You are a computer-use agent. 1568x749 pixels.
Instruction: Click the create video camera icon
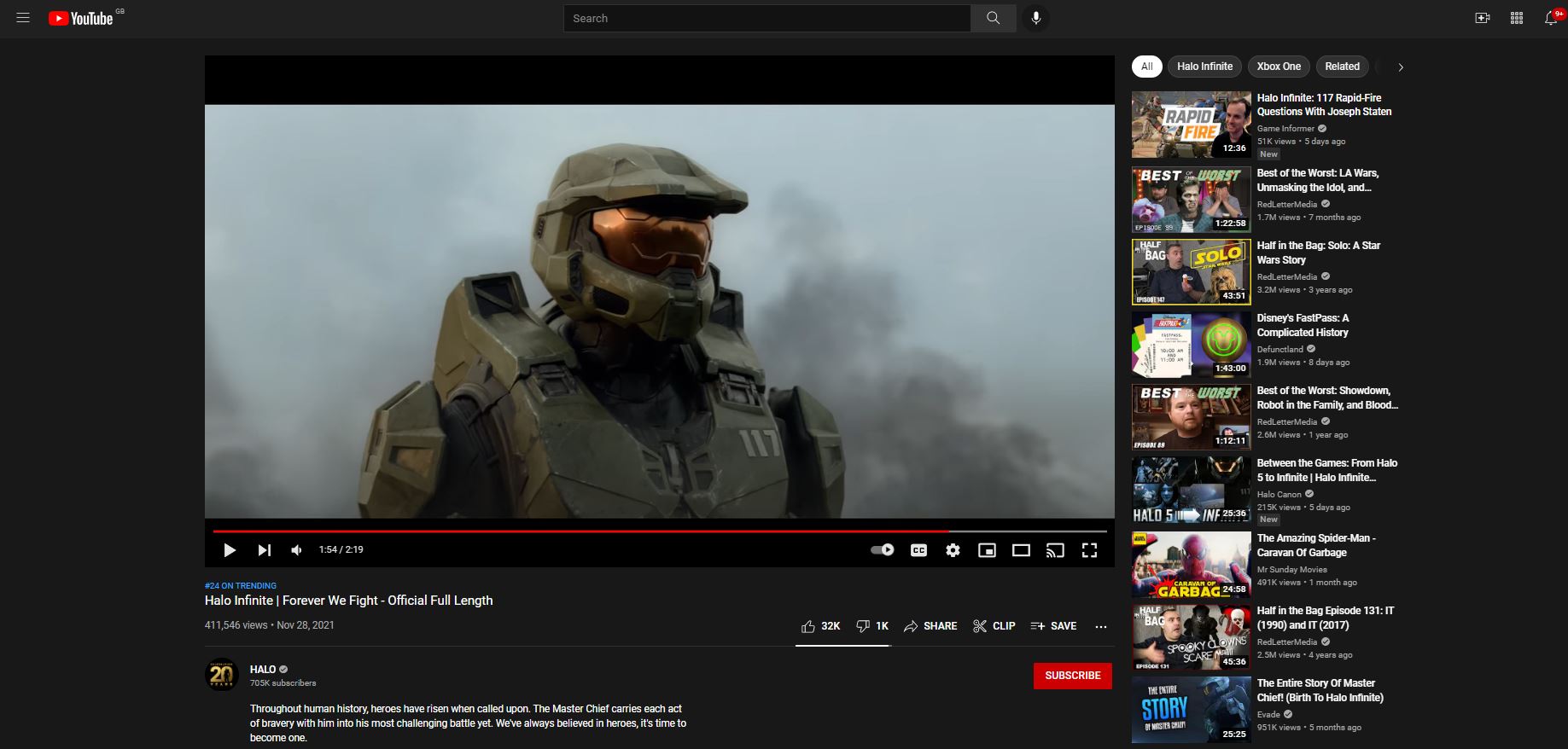tap(1483, 18)
